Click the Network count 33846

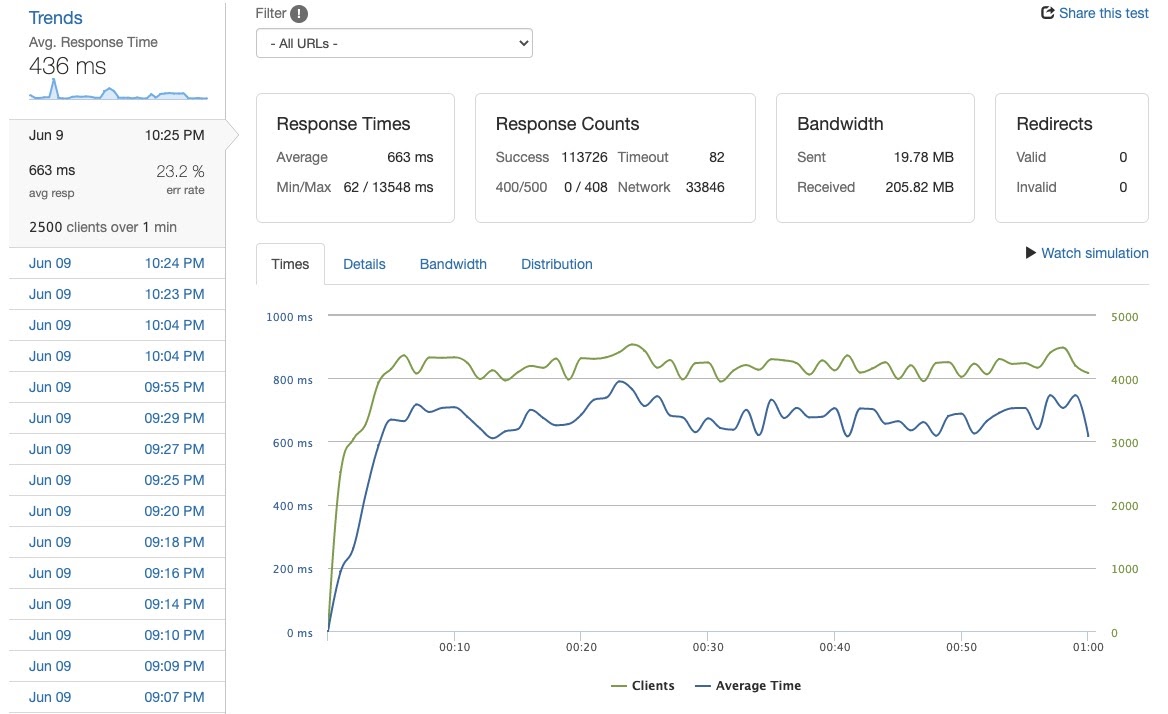[x=705, y=187]
